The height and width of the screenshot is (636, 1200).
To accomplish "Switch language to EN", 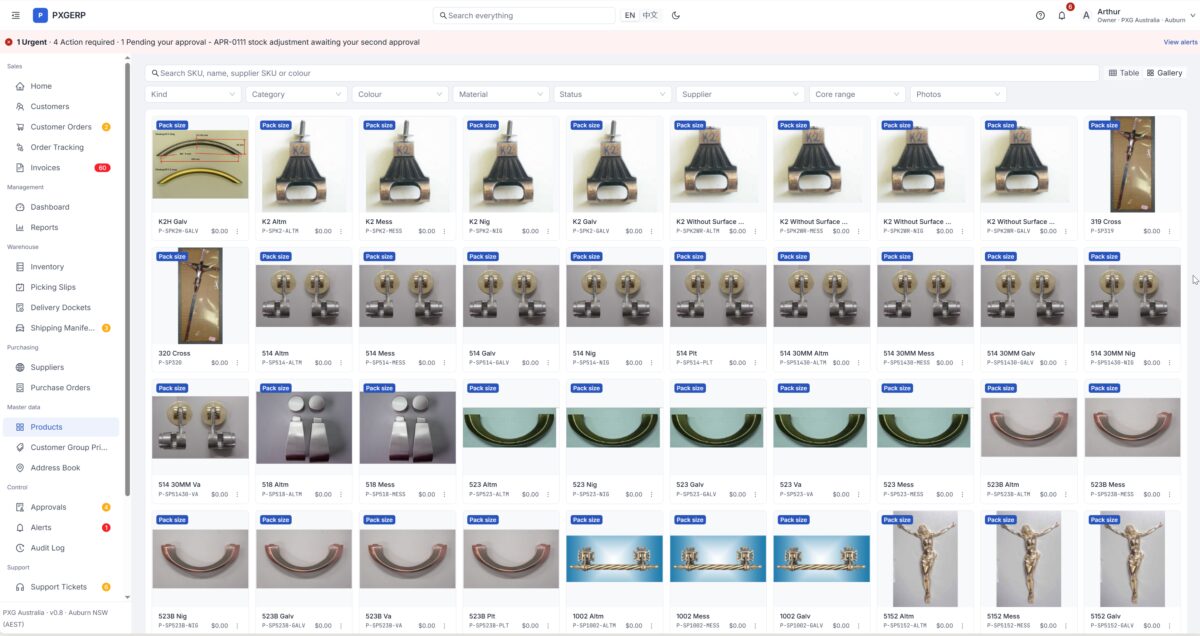I will click(x=630, y=15).
